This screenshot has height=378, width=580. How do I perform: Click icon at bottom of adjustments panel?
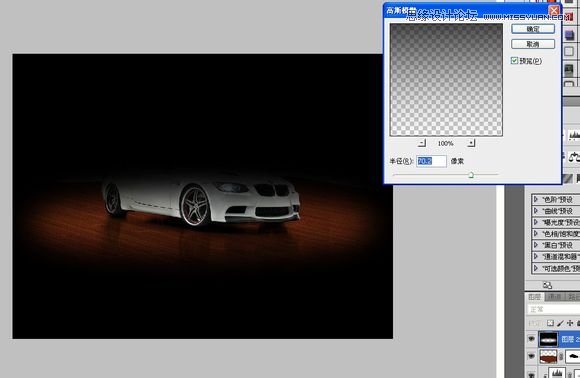point(547,285)
